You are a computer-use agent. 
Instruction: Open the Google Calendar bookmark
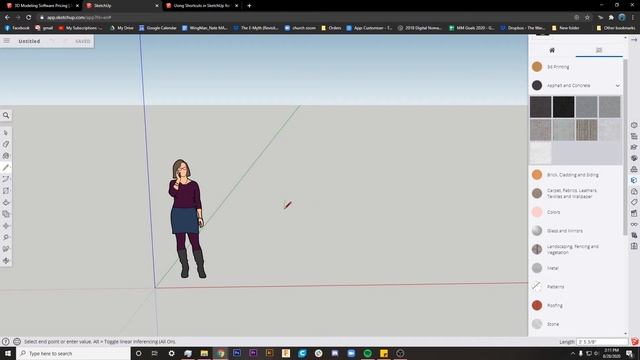[x=158, y=28]
